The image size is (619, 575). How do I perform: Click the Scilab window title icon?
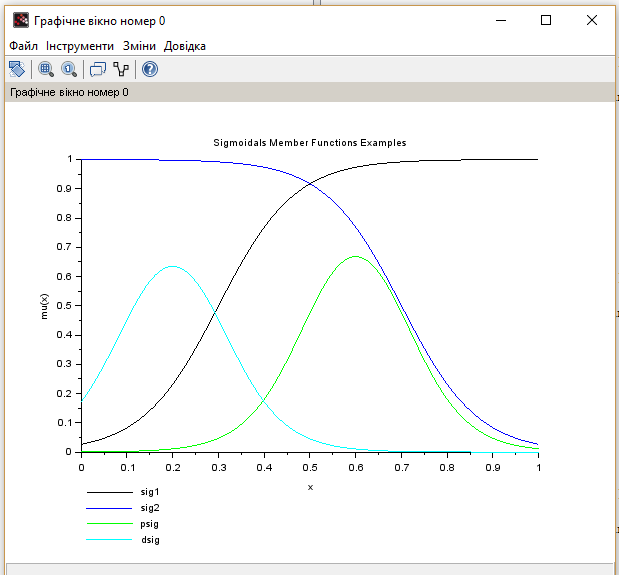(20, 20)
